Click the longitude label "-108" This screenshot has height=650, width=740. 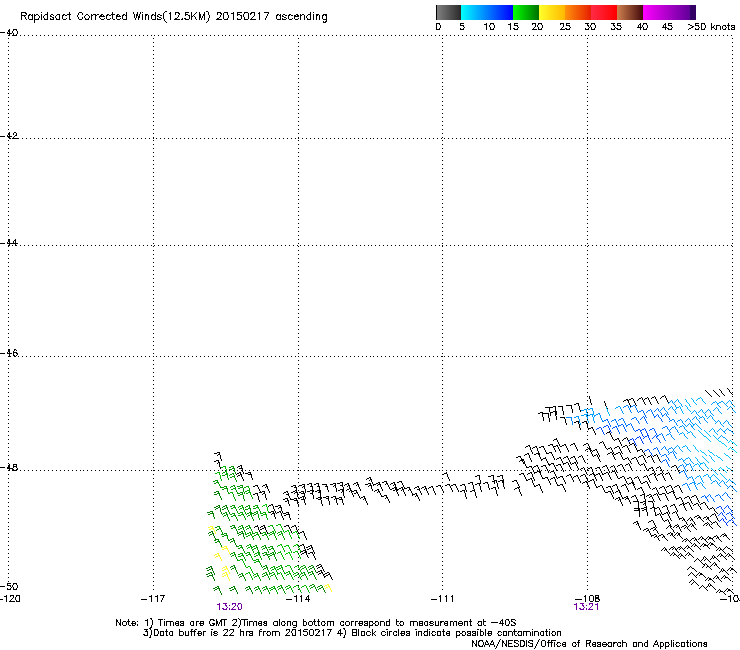pyautogui.click(x=588, y=598)
